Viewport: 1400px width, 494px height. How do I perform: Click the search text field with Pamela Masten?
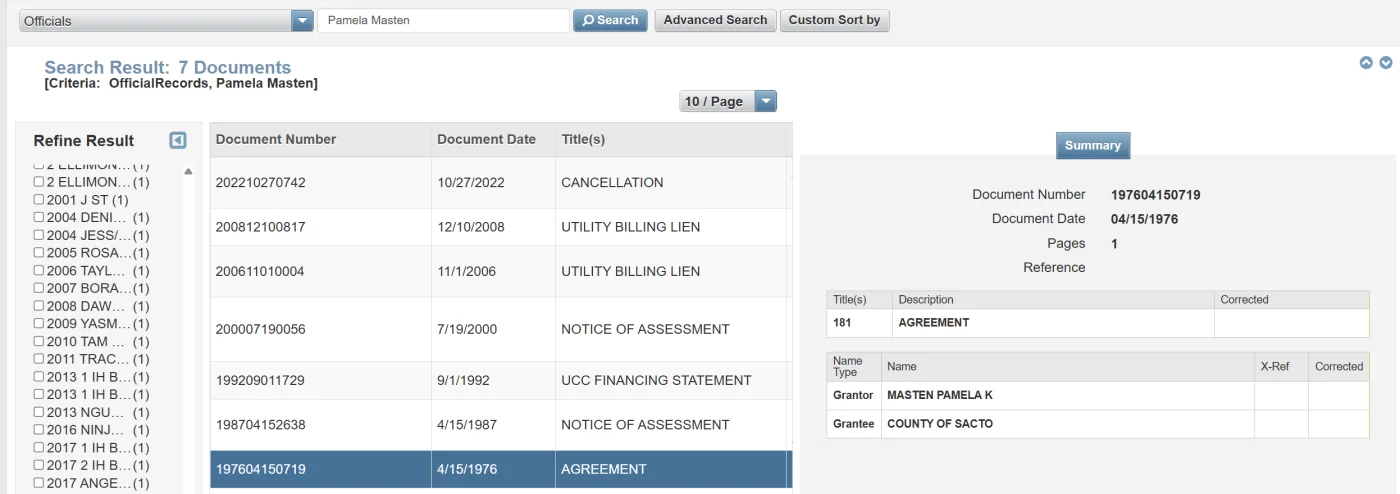(443, 20)
